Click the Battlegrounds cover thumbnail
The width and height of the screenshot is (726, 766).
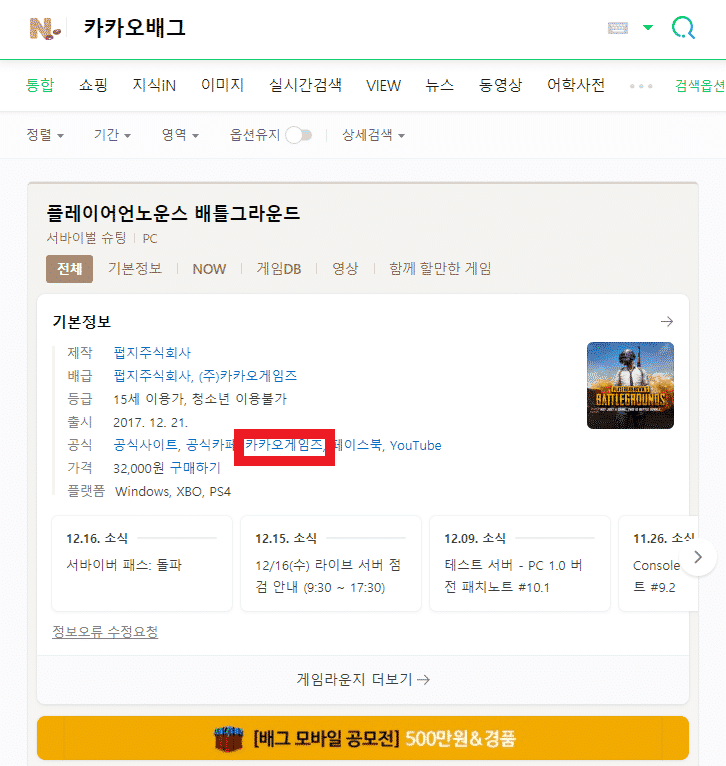tap(630, 385)
